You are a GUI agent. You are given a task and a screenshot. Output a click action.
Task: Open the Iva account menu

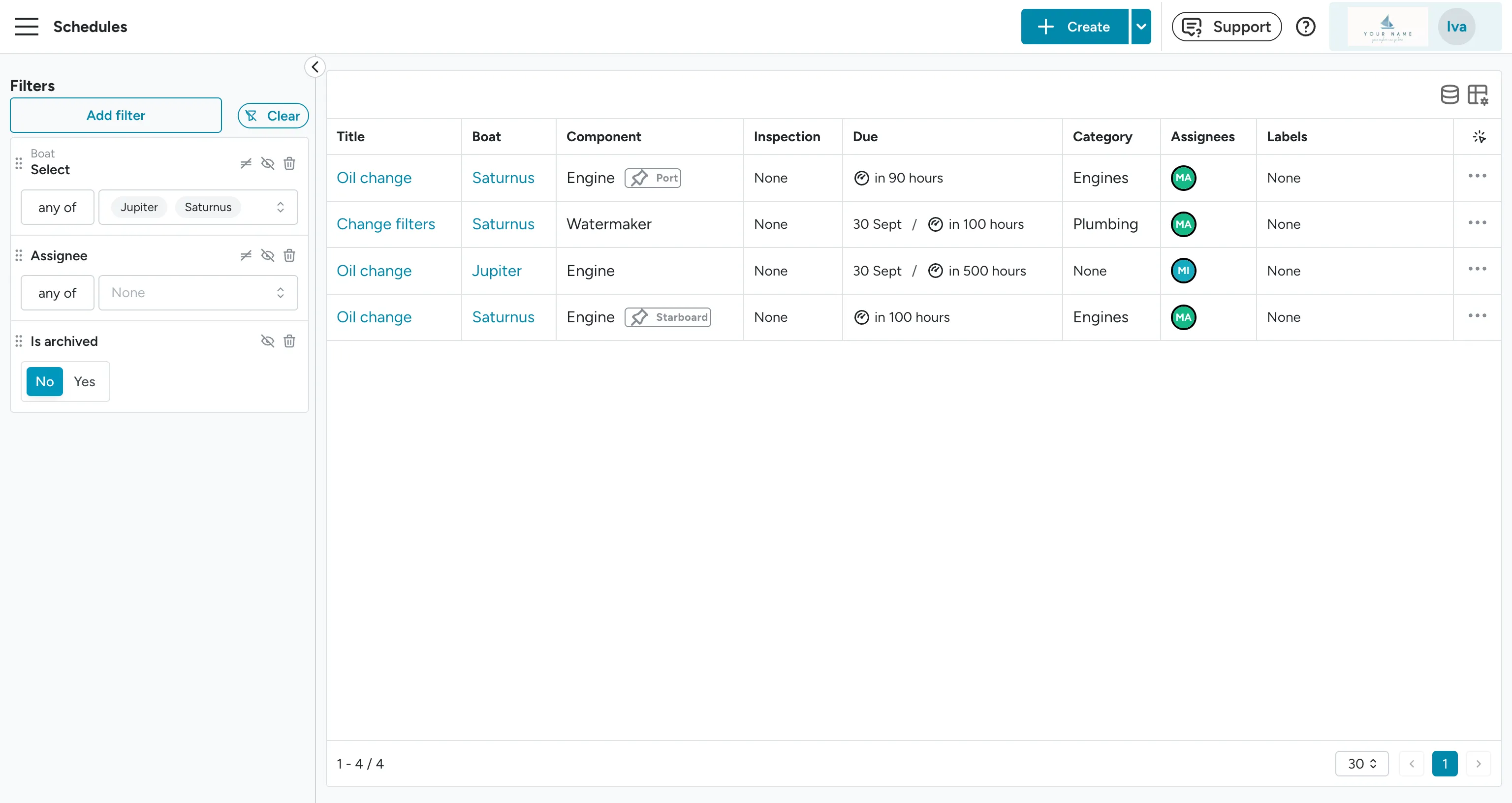[1457, 27]
